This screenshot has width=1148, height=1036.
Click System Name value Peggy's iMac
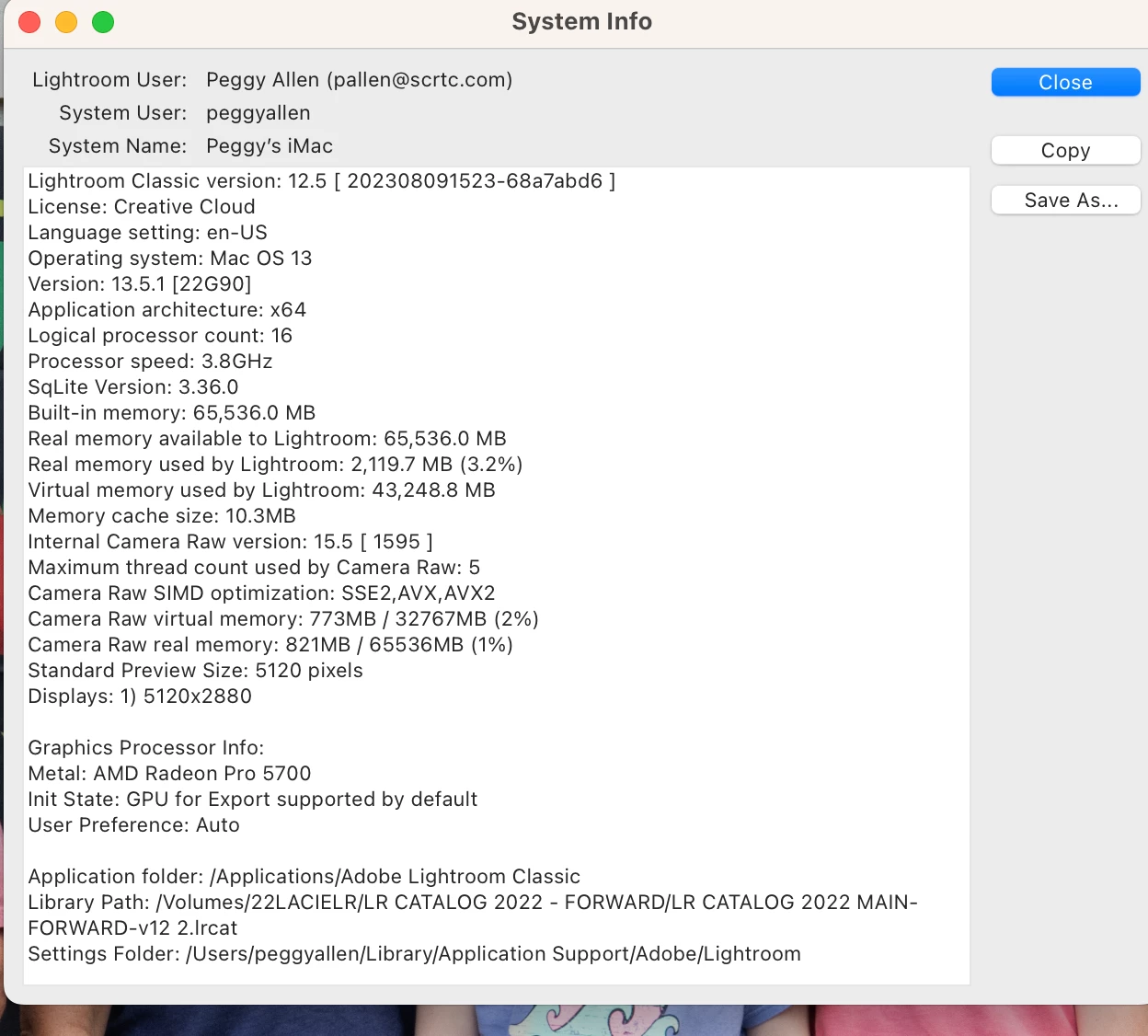(270, 146)
